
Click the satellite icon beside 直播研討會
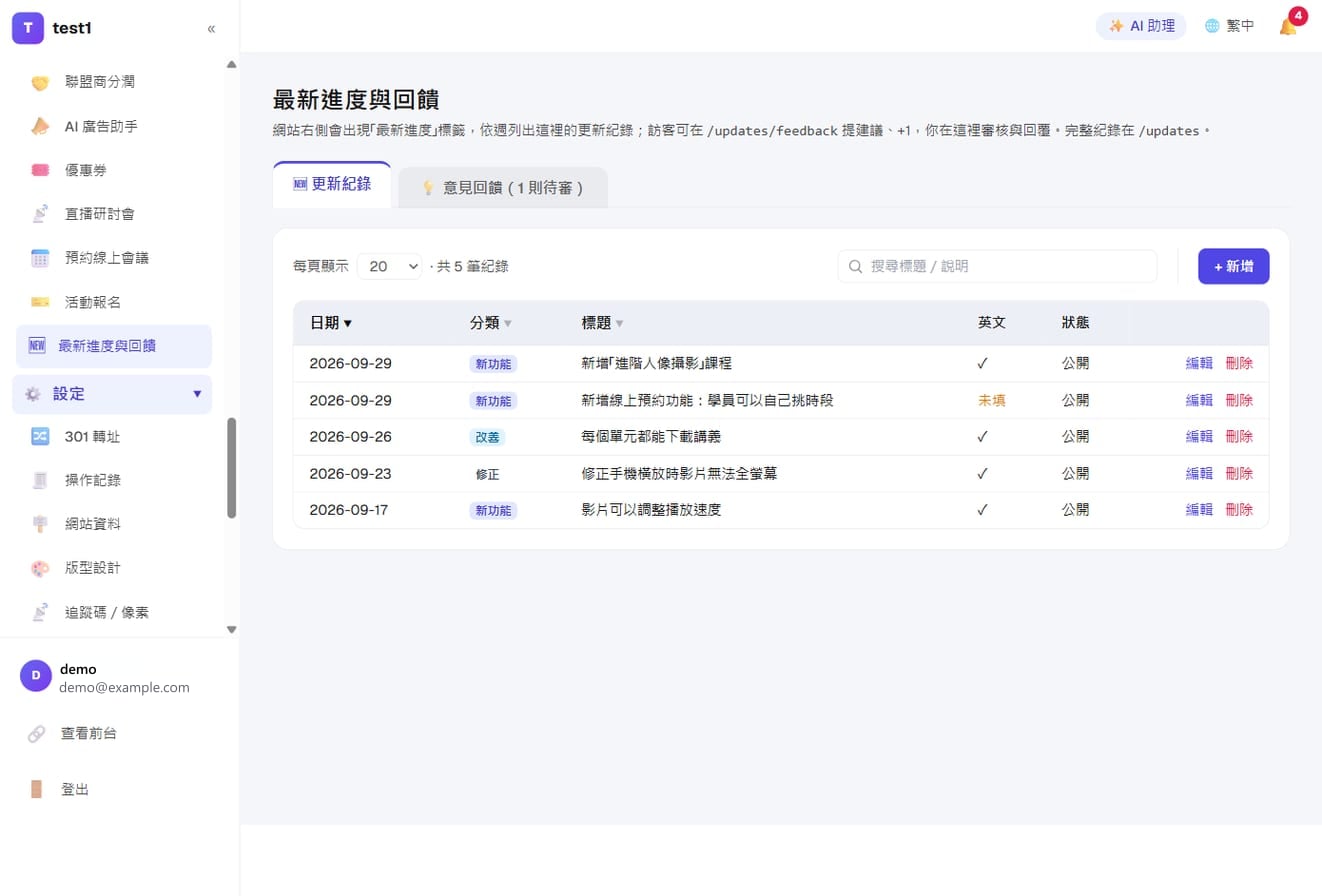pos(40,214)
